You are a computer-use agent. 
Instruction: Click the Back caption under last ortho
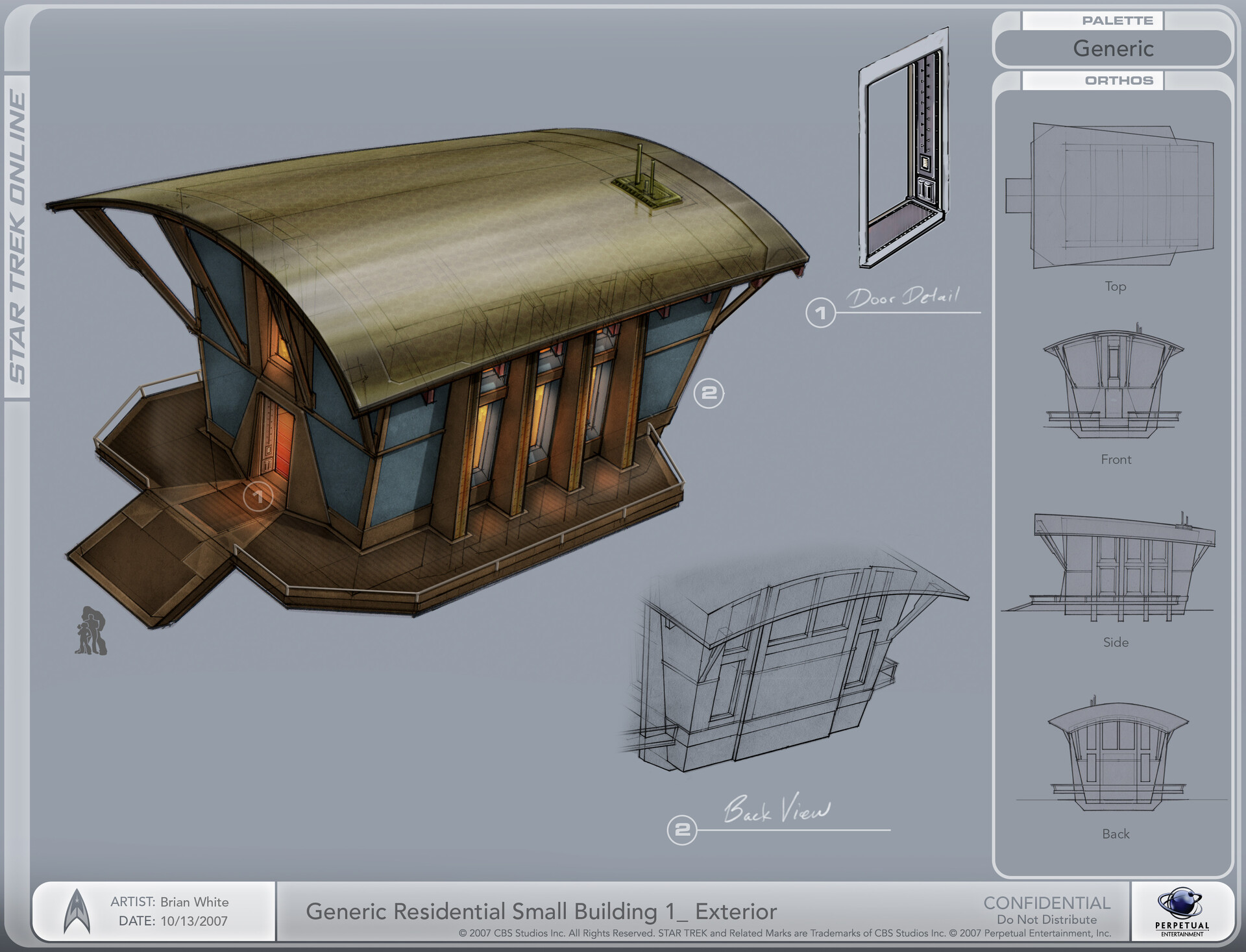(1116, 834)
